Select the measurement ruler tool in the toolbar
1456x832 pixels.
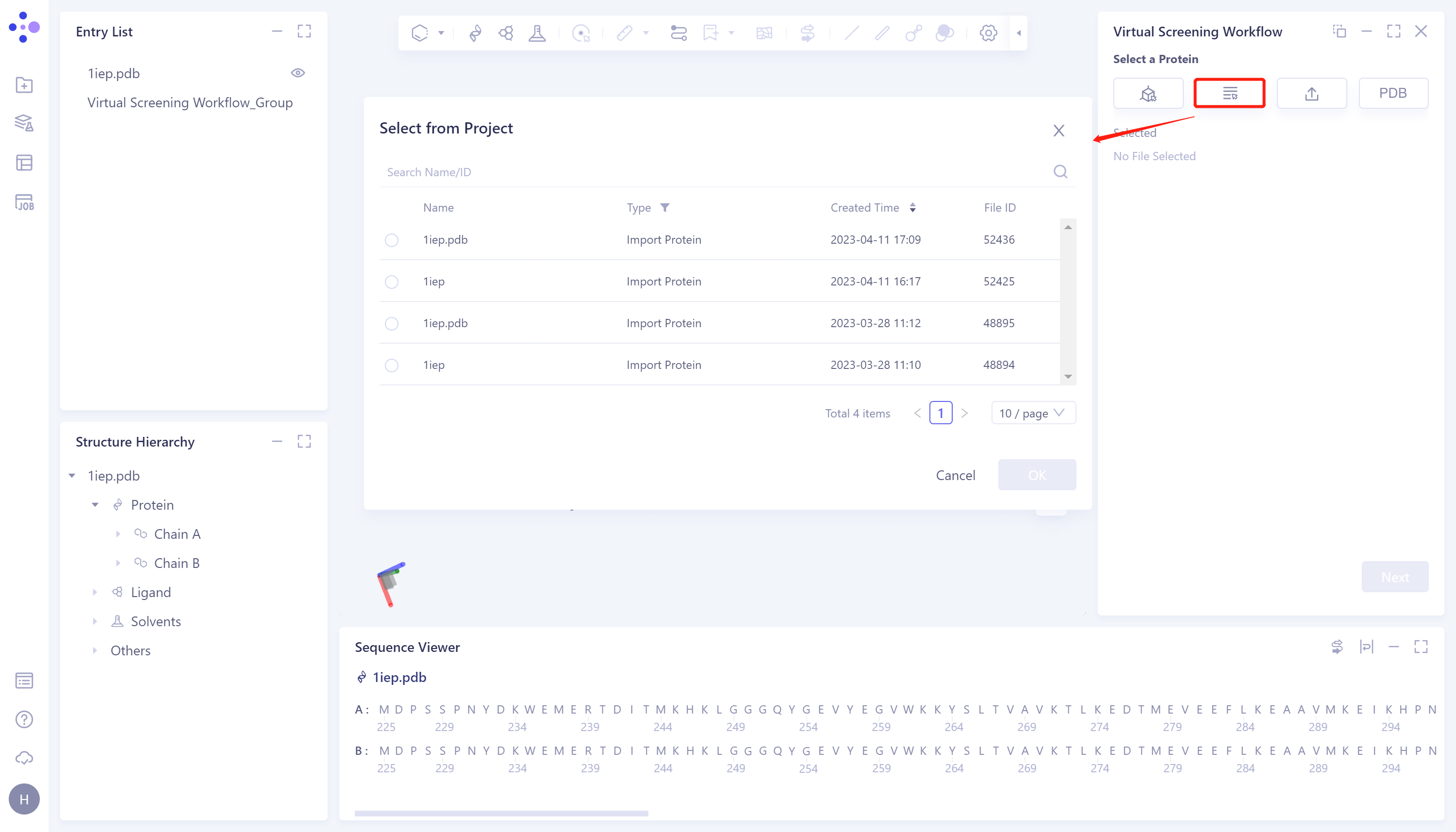626,33
